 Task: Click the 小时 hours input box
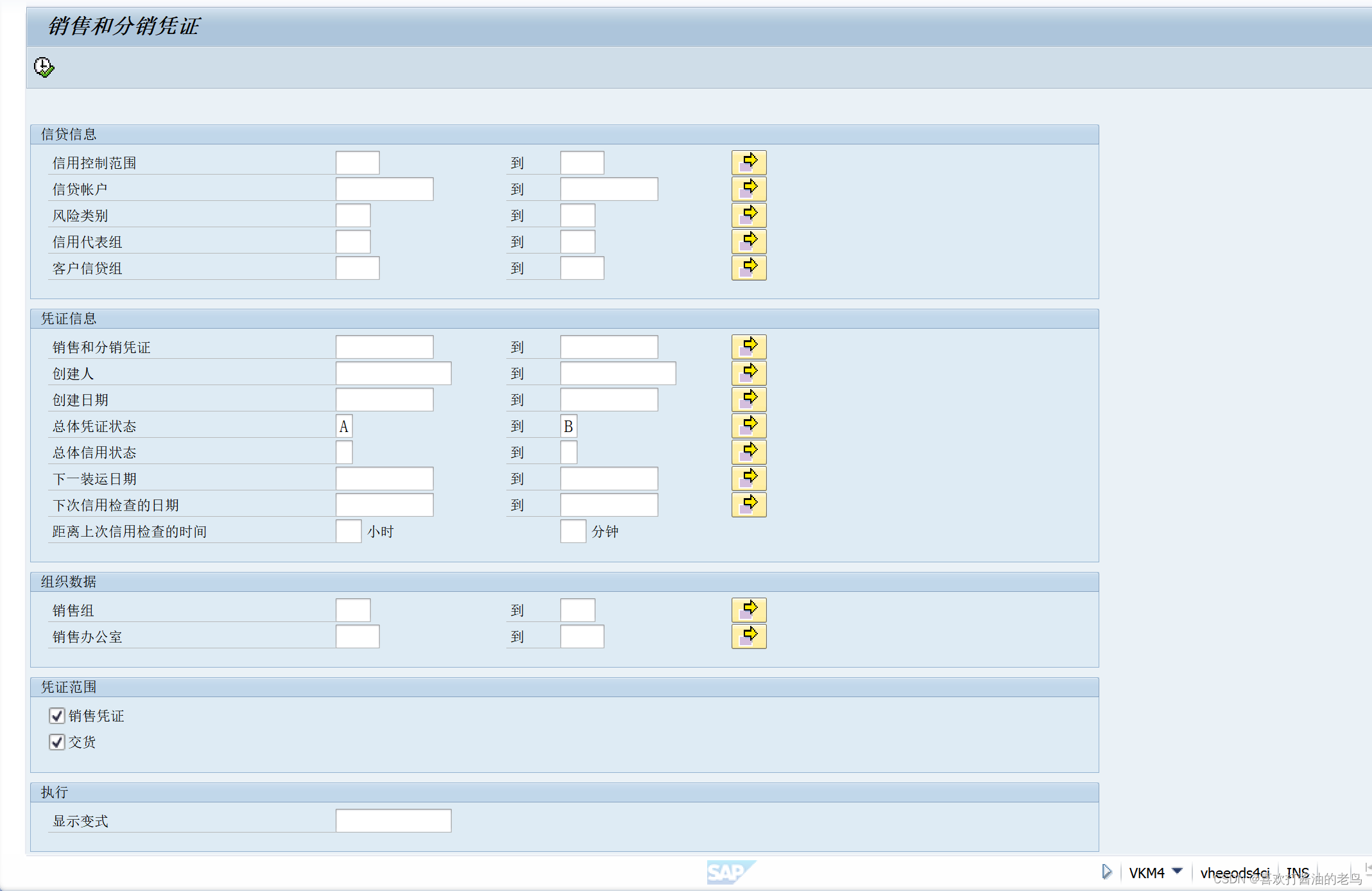point(348,532)
